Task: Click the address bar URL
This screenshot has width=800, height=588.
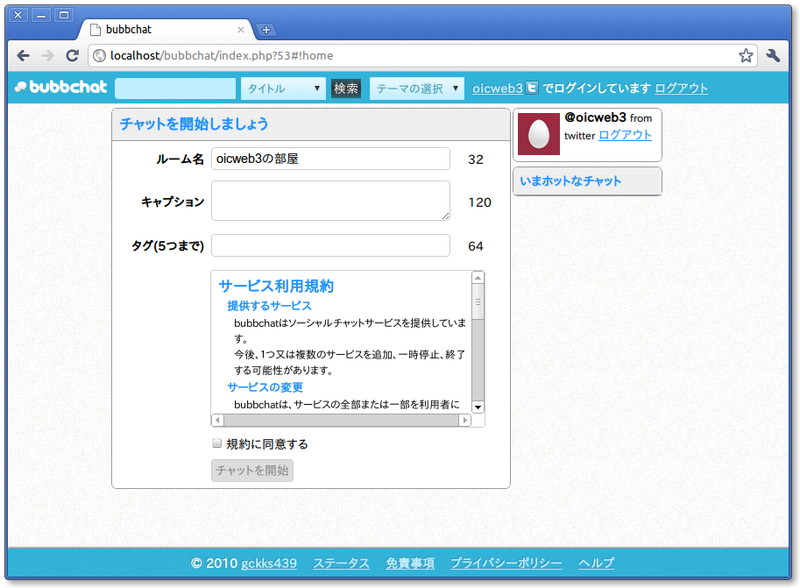Action: 221,56
